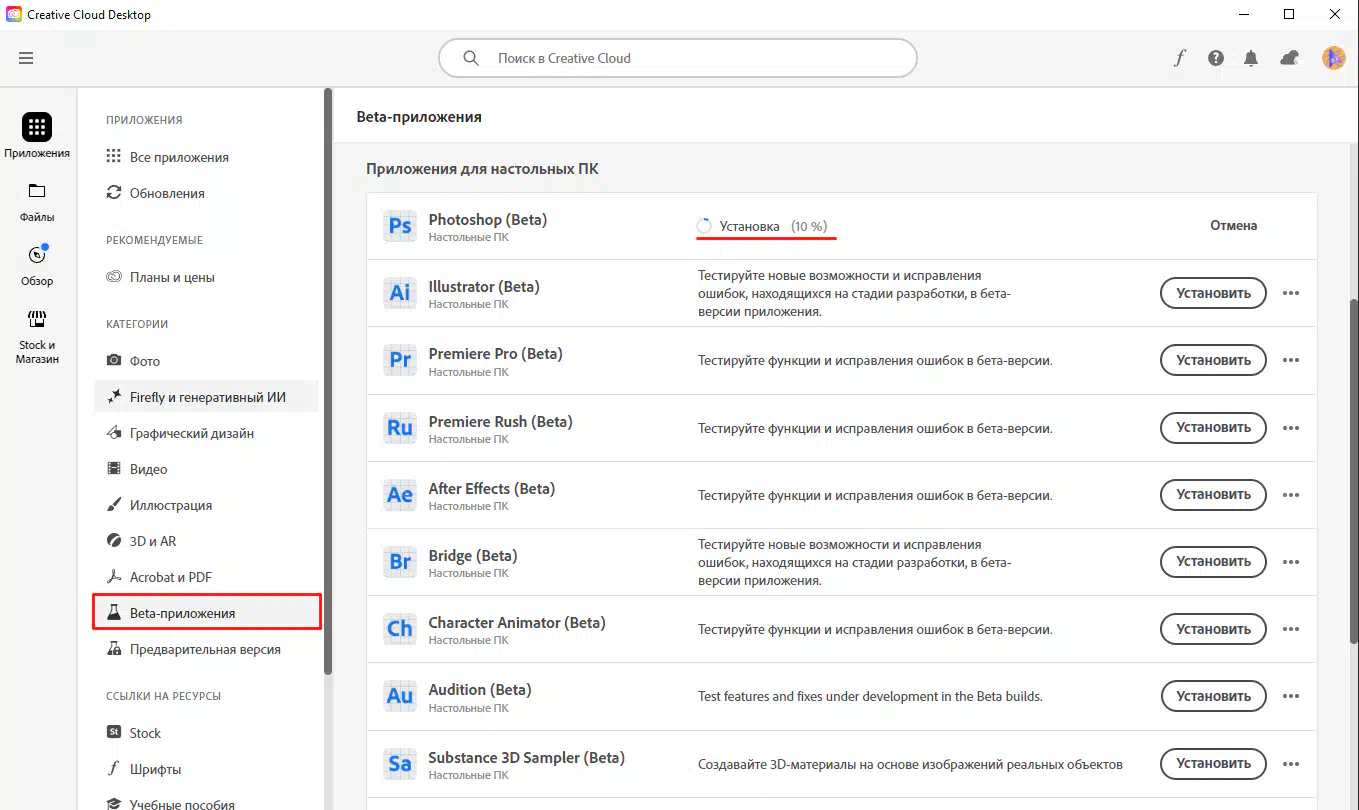Install After Effects (Beta) with Установить
The image size is (1359, 810).
pos(1213,494)
